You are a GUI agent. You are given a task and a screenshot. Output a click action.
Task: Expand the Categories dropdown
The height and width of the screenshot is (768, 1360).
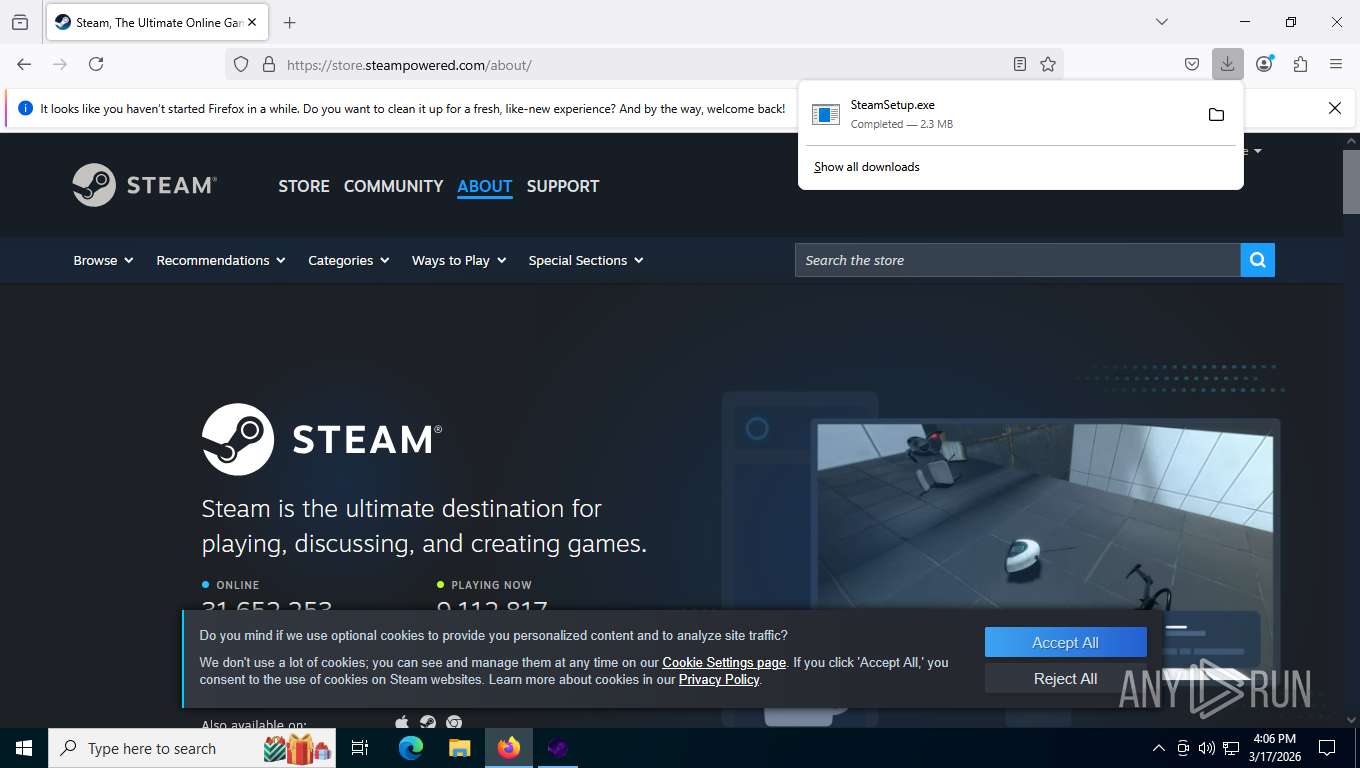[x=349, y=260]
